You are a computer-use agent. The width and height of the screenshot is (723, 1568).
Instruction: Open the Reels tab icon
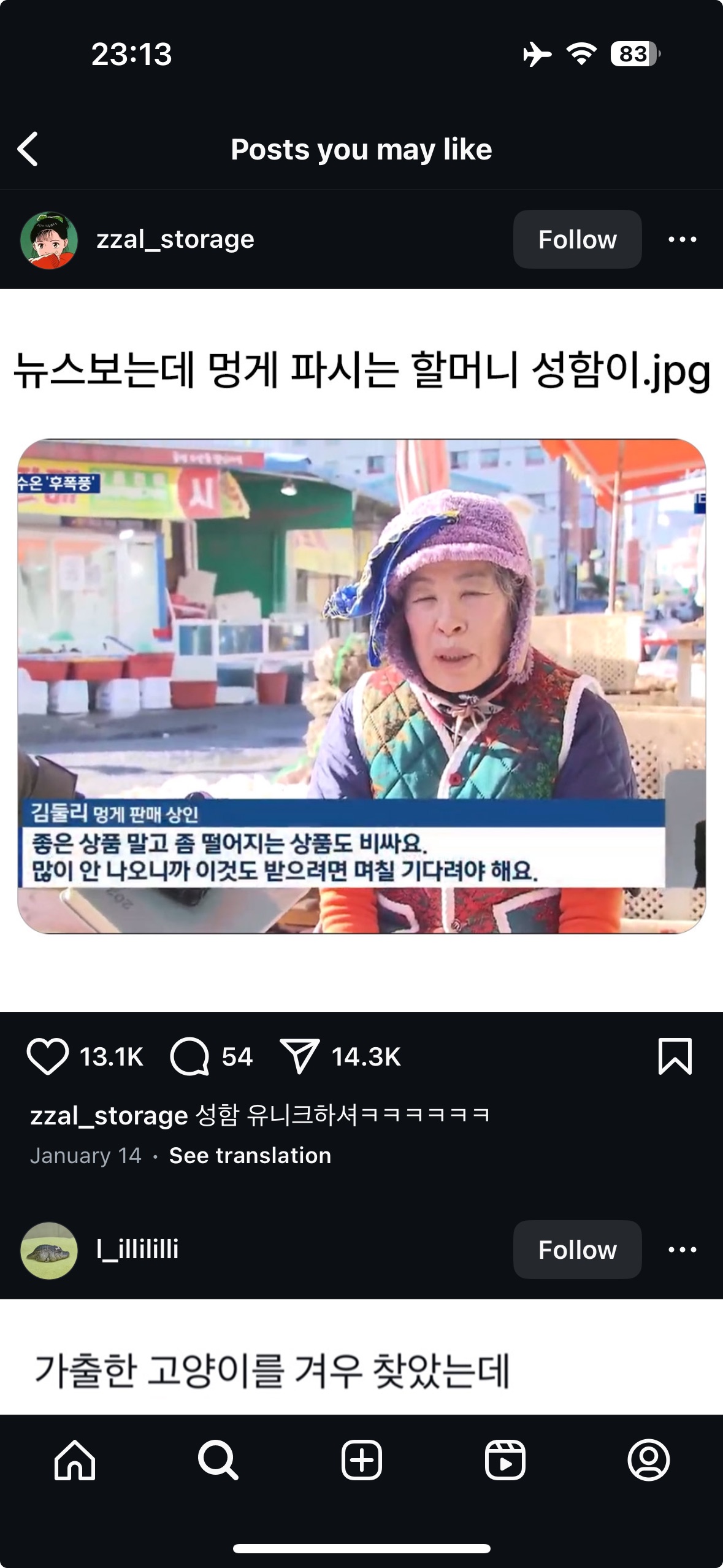pos(505,1460)
